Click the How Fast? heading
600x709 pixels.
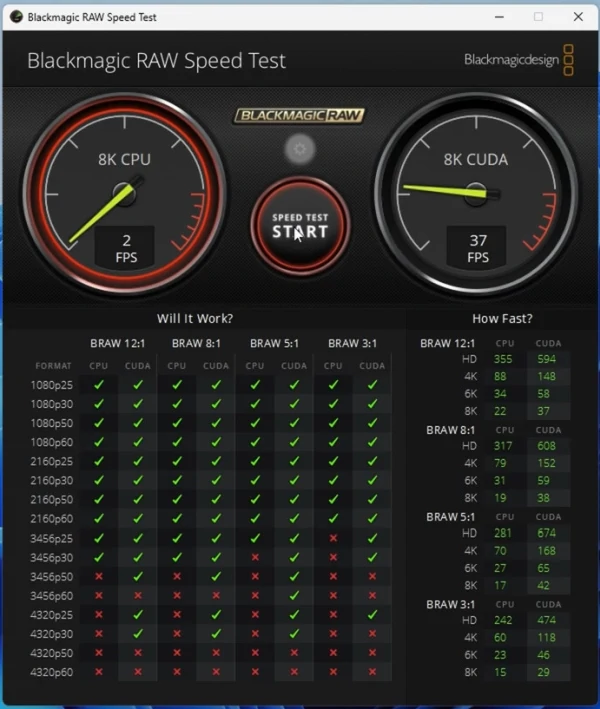(x=502, y=318)
